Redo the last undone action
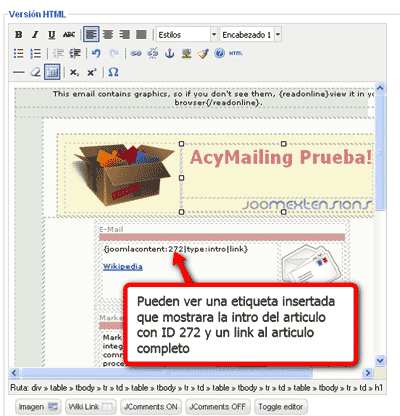Screen dimensions: 400x416 click(114, 53)
